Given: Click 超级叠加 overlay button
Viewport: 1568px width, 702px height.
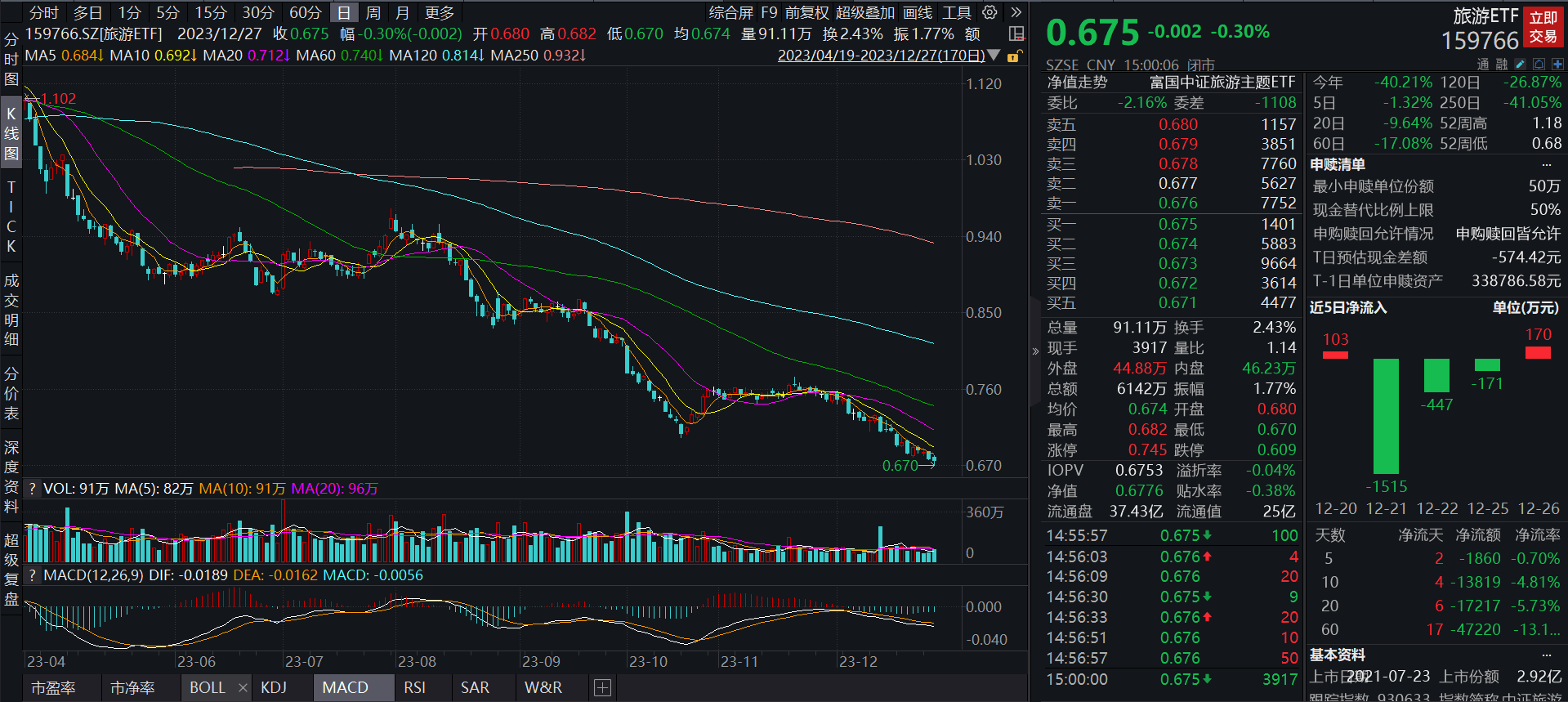Looking at the screenshot, I should 865,12.
